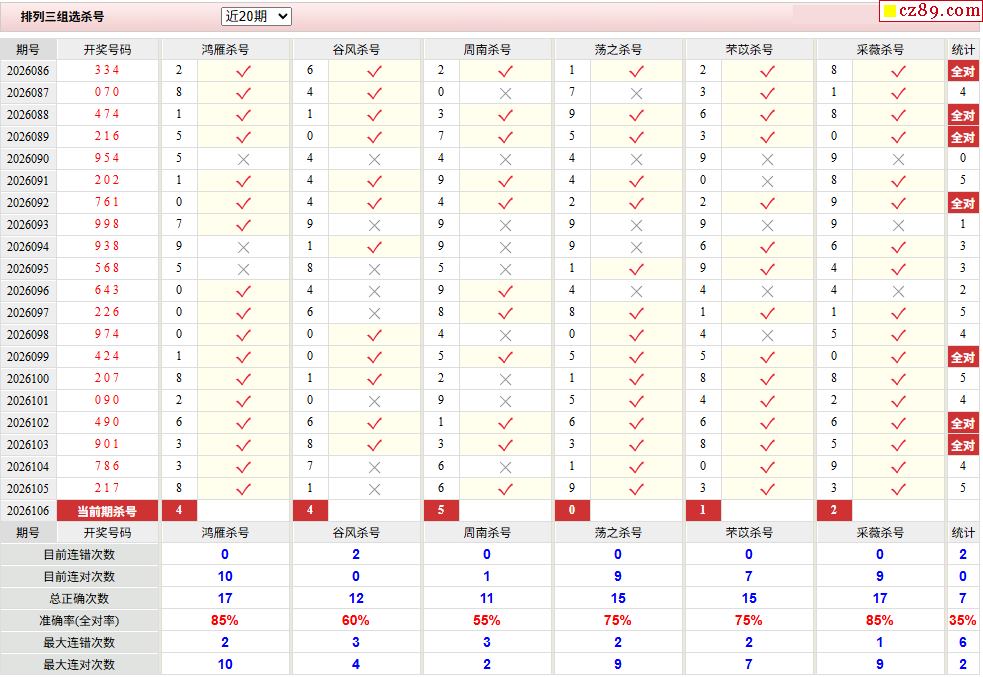Click the 准确率(全对率) row label
This screenshot has height=677, width=983.
(x=79, y=620)
